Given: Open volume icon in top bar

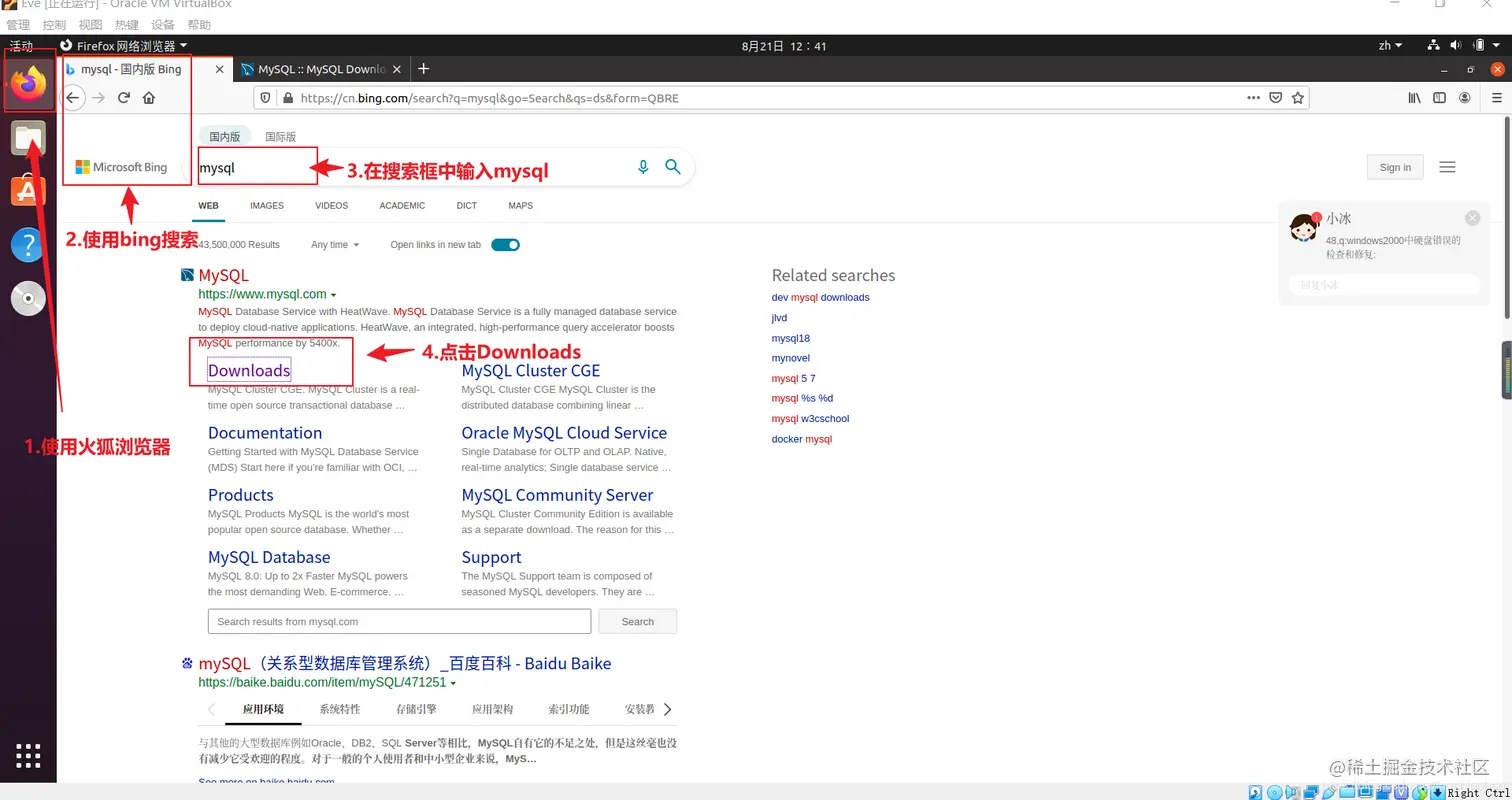Looking at the screenshot, I should click(x=1455, y=46).
